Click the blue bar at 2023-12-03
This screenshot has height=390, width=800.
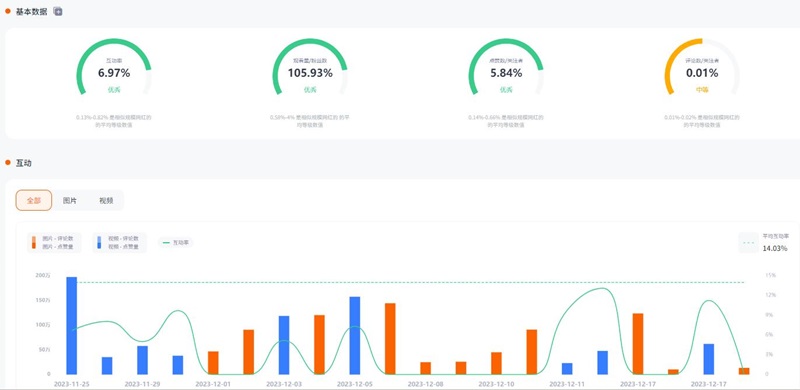tap(284, 345)
